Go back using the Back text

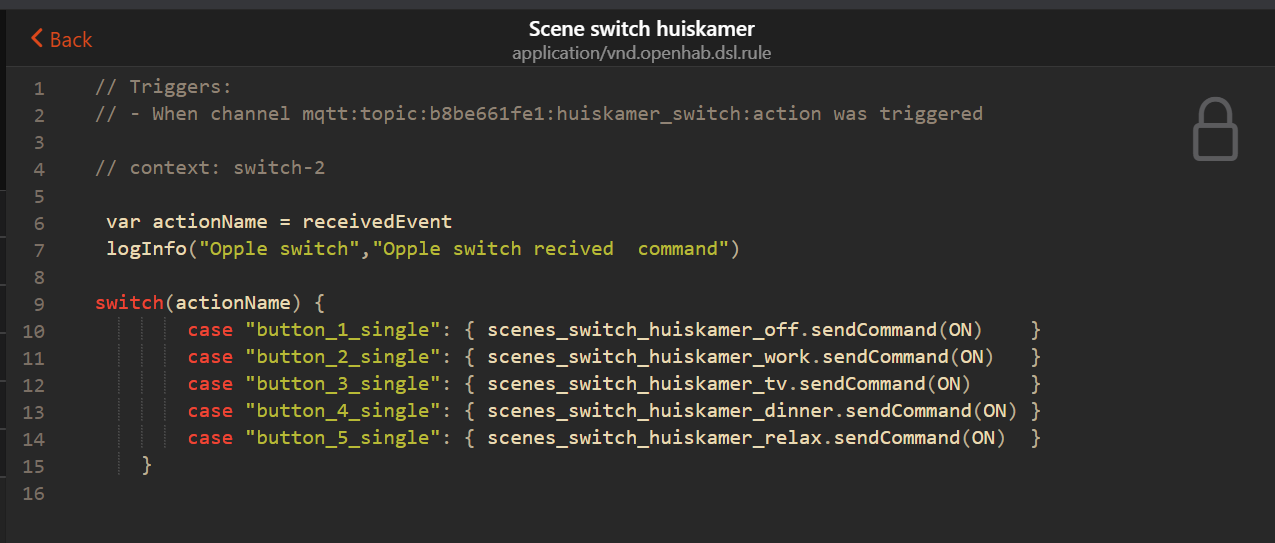pyautogui.click(x=71, y=40)
